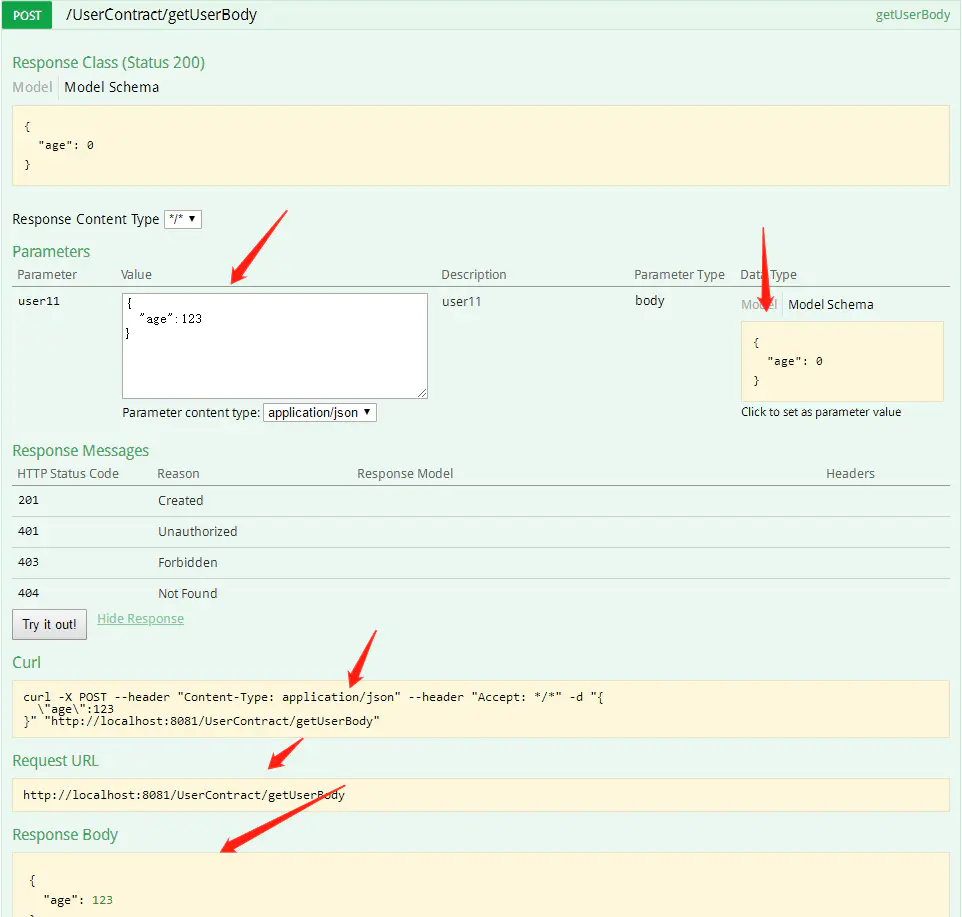Image resolution: width=962 pixels, height=917 pixels.
Task: Open the Response Content Type dropdown
Action: pyautogui.click(x=183, y=219)
